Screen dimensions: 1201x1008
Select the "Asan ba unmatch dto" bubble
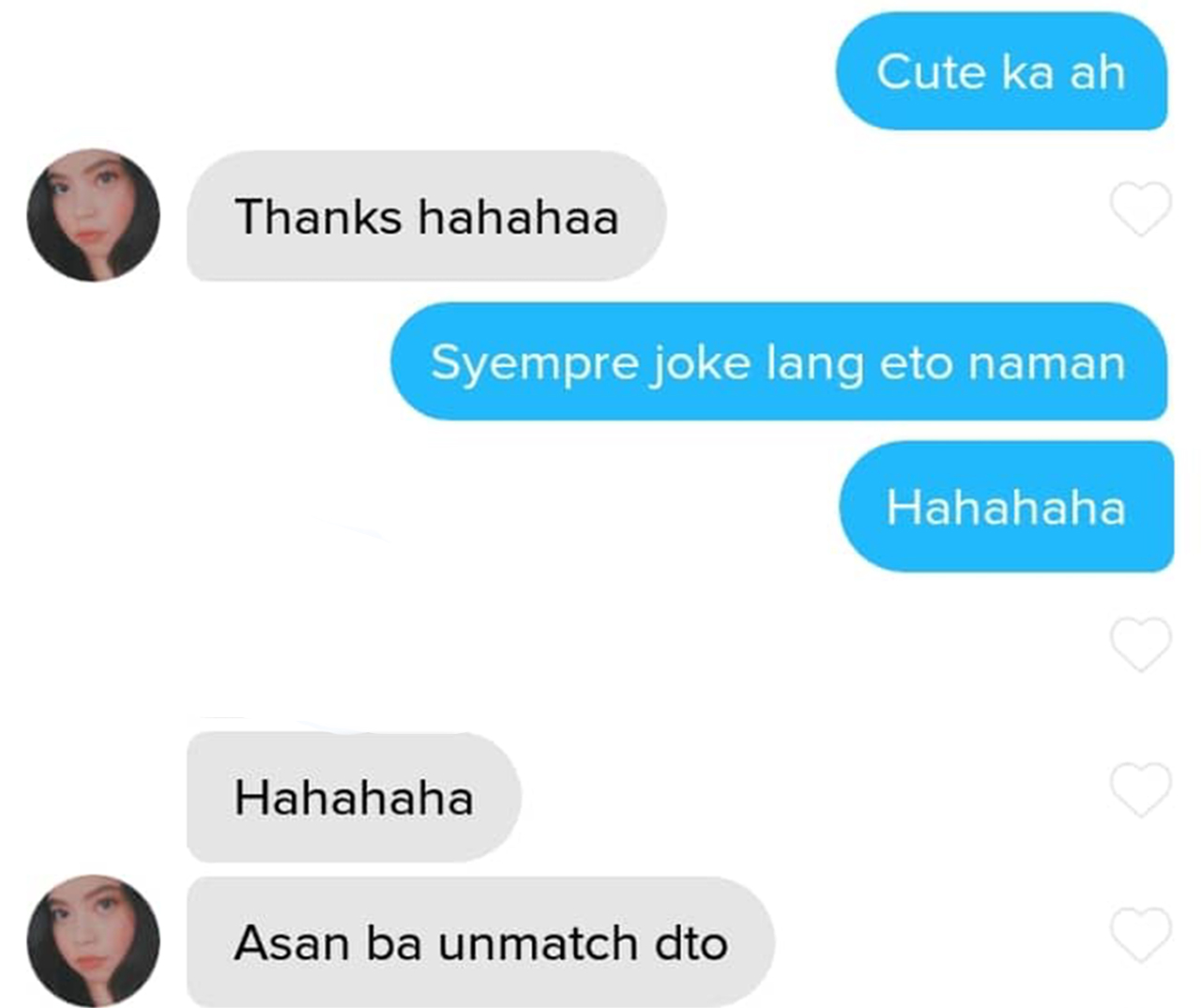(x=480, y=941)
